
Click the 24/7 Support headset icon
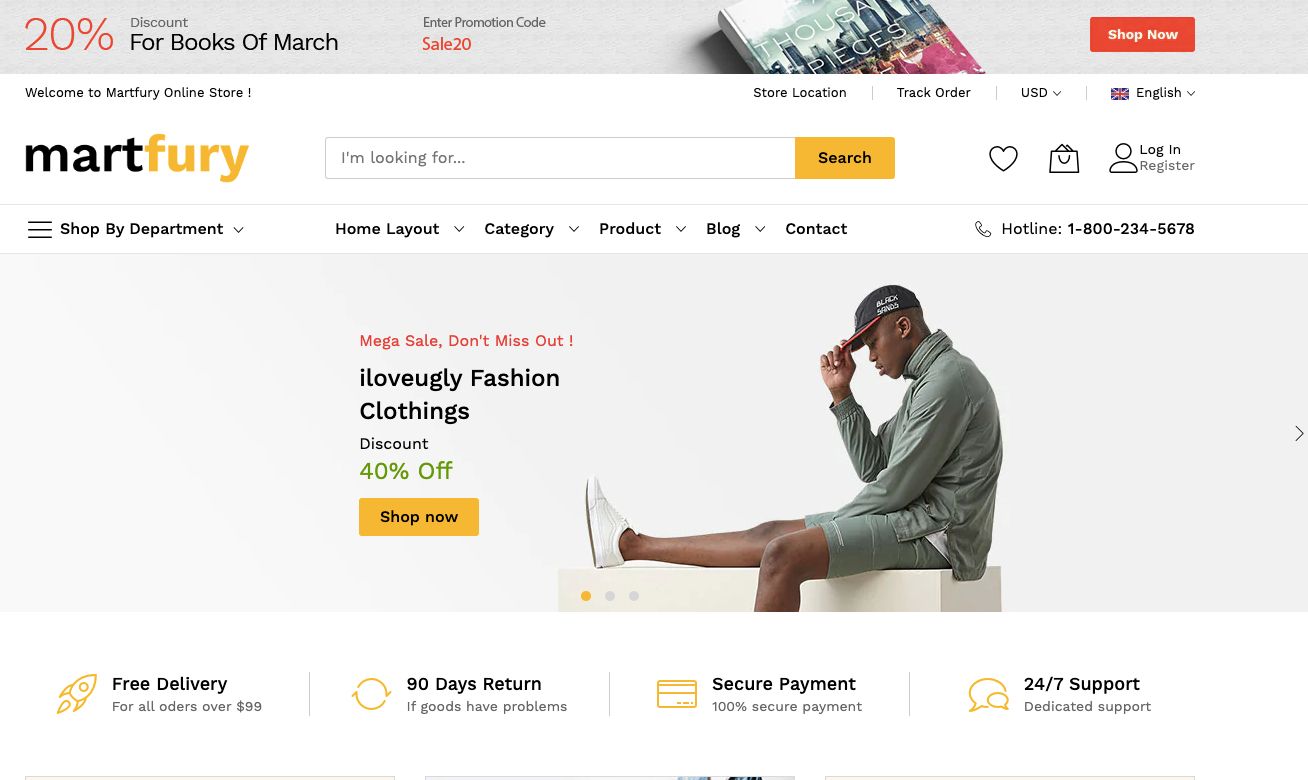click(x=988, y=693)
